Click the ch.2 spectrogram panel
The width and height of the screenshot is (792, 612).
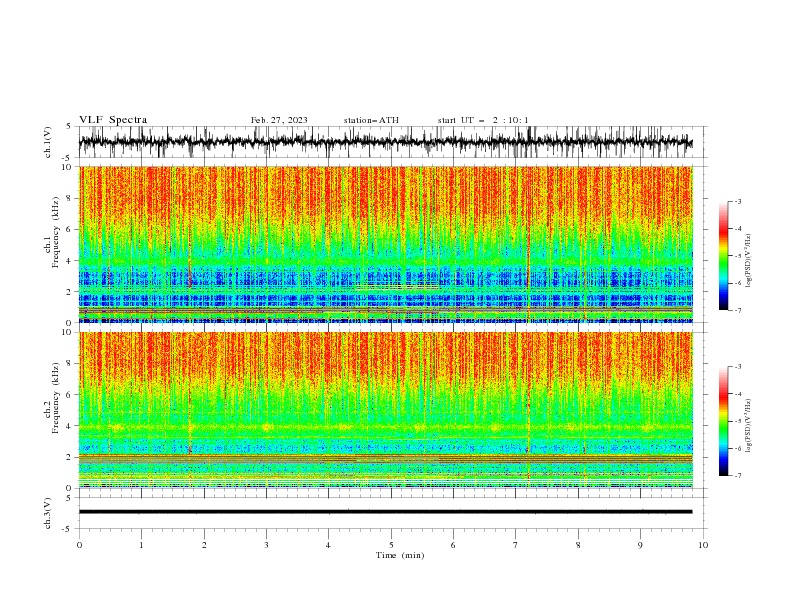(x=385, y=410)
